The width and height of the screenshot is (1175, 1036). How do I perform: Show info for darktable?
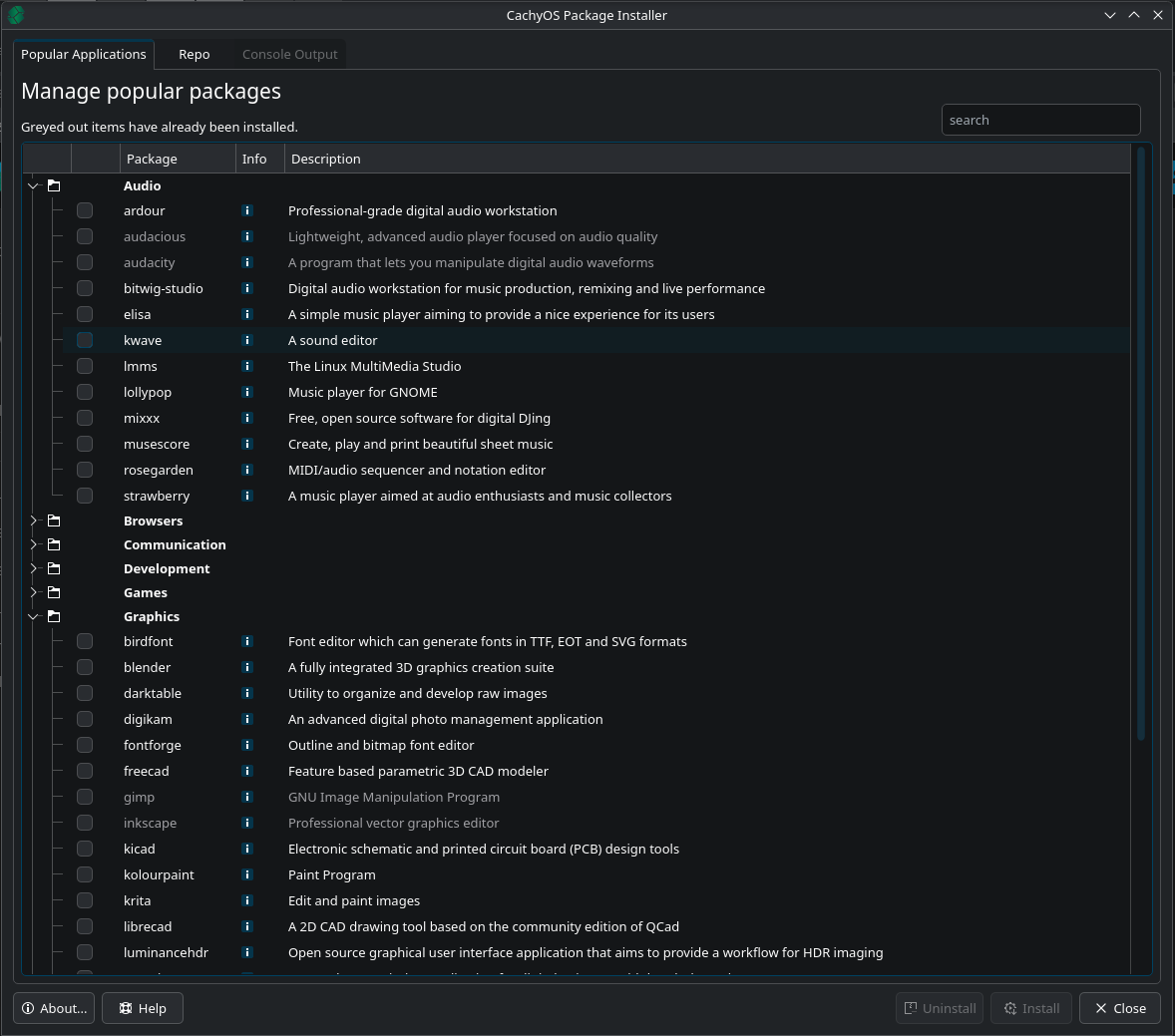click(247, 693)
